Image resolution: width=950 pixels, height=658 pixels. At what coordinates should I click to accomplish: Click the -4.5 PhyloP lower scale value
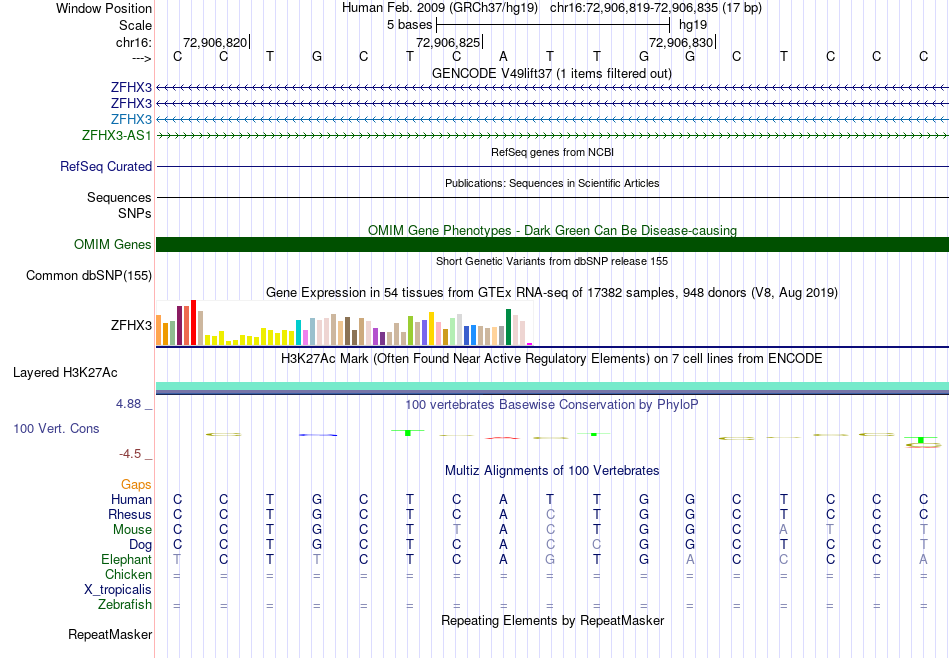tap(130, 454)
